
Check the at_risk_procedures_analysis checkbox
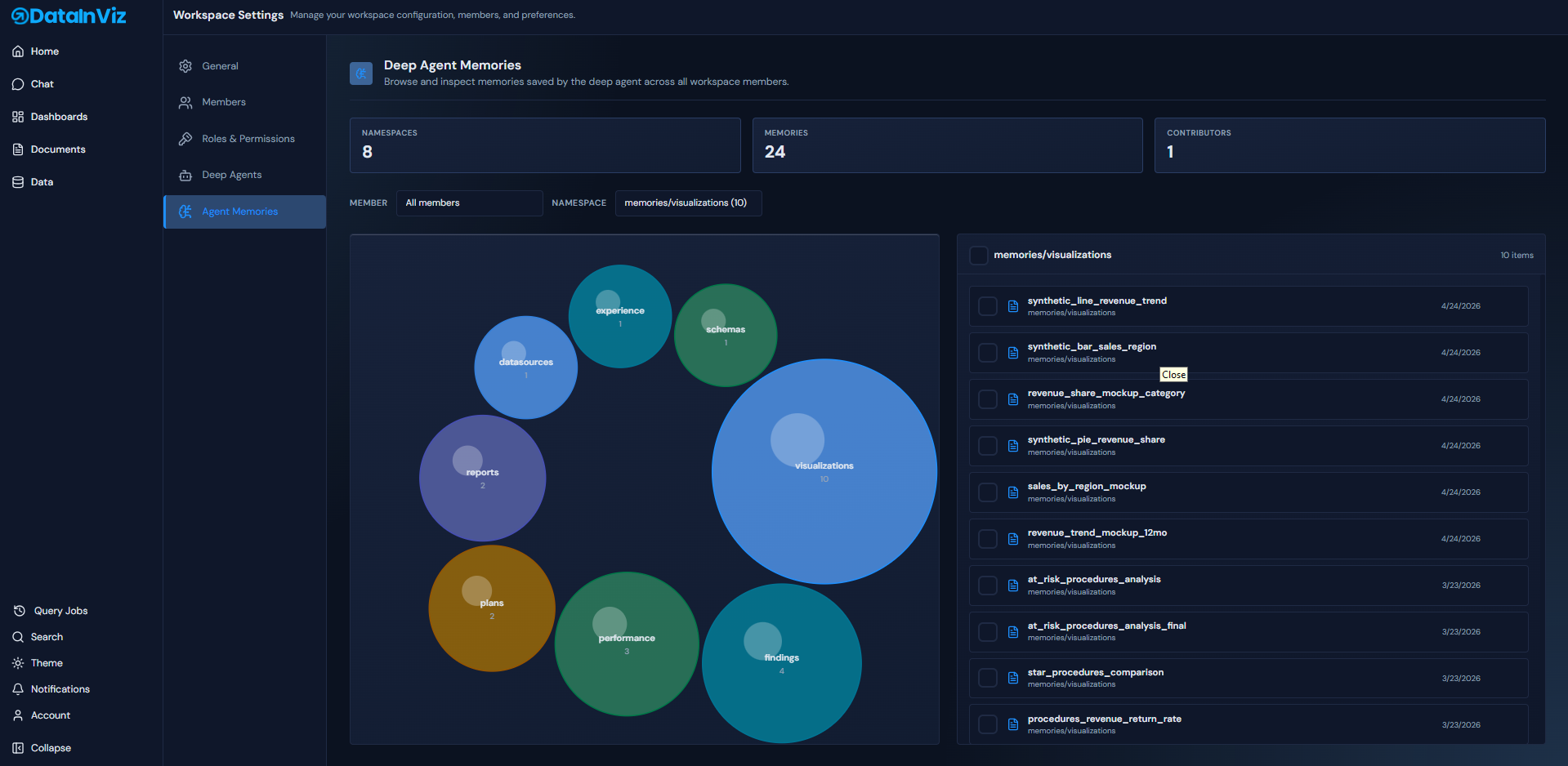988,586
